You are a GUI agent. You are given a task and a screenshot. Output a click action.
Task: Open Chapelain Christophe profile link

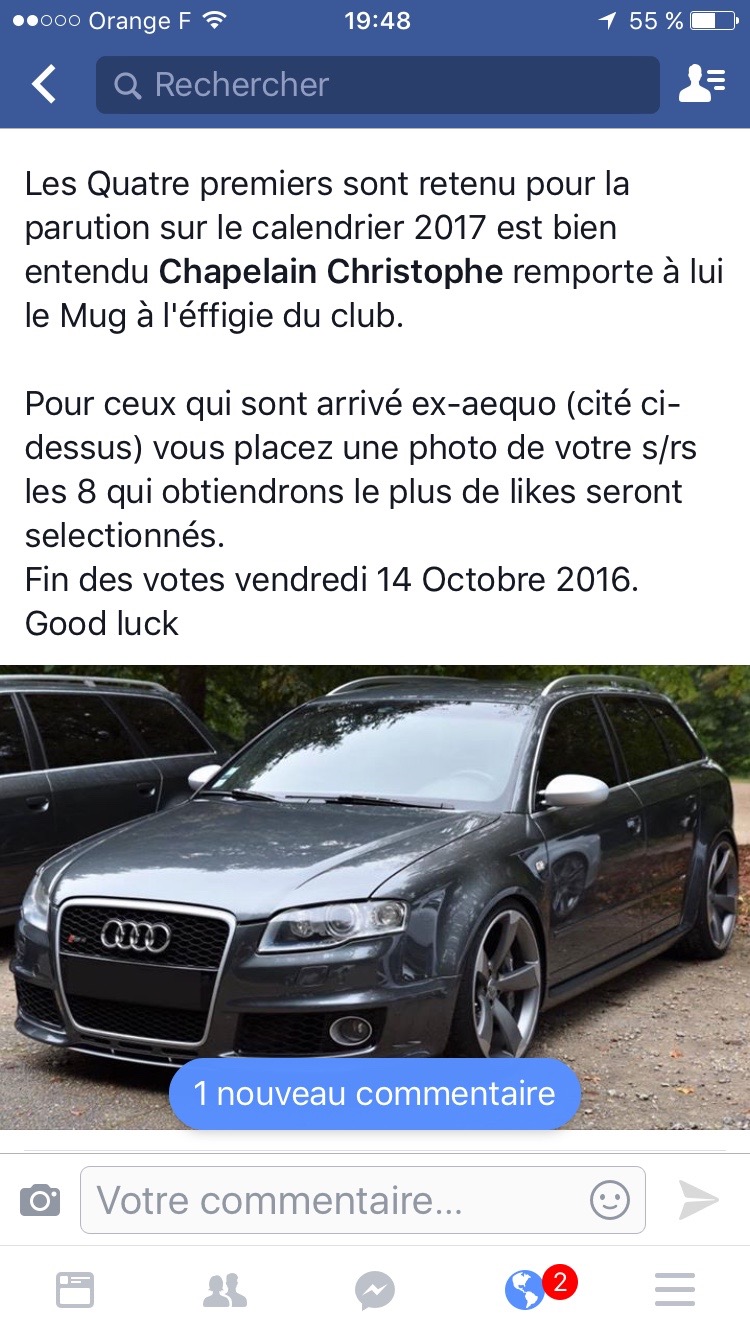tap(331, 271)
